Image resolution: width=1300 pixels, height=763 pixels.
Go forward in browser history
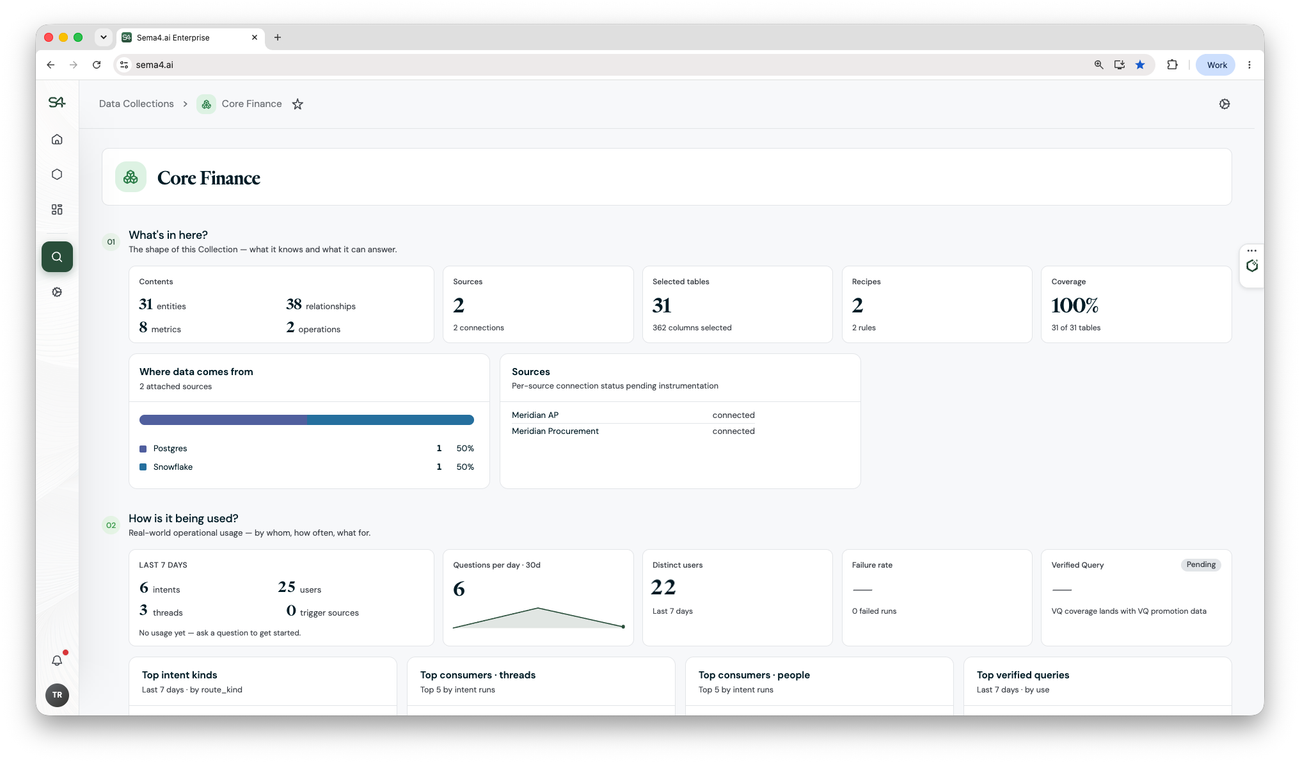tap(73, 65)
